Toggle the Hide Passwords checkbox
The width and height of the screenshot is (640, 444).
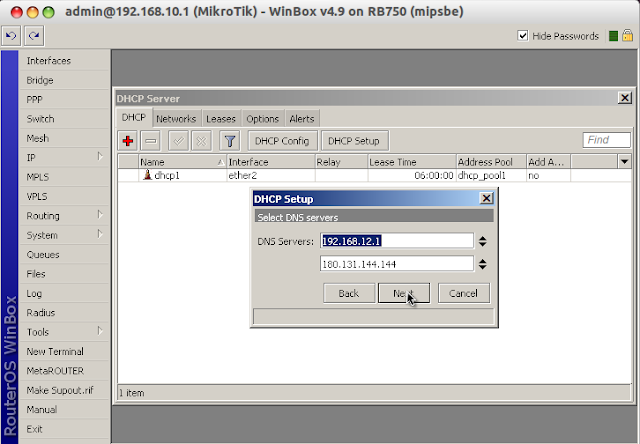(522, 36)
